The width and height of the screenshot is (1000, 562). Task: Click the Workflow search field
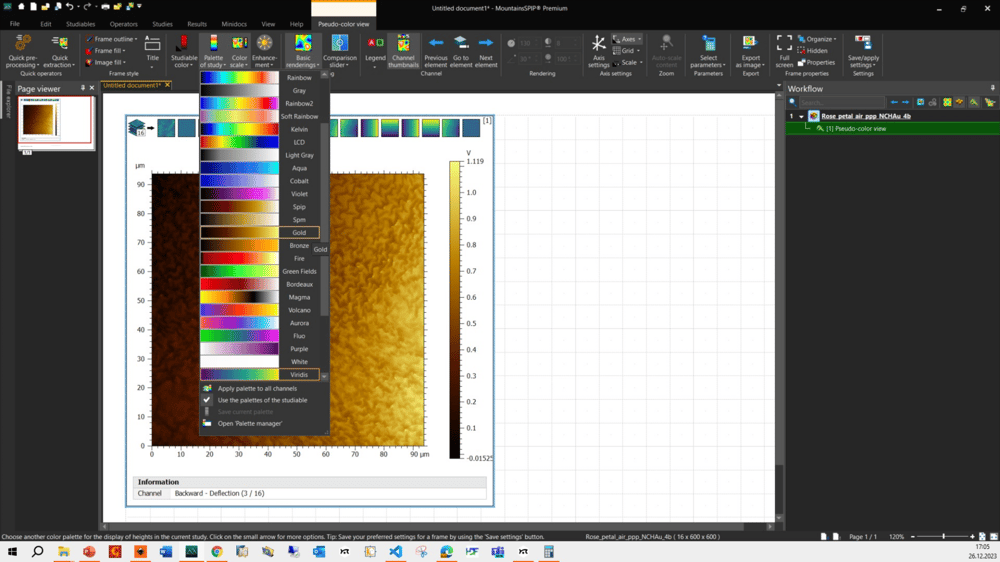[842, 102]
